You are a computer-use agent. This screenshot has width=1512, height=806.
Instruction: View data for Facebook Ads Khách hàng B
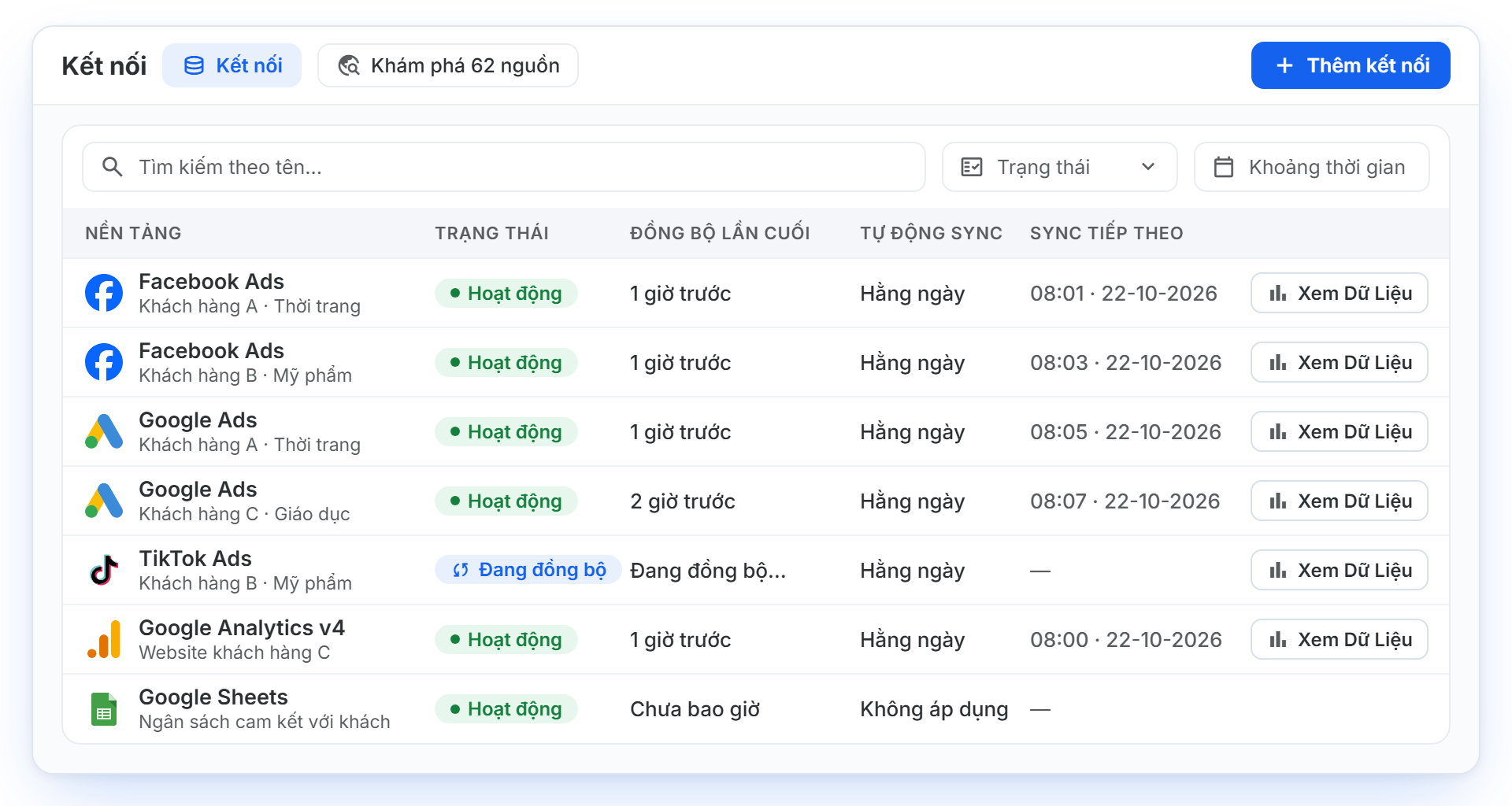click(x=1340, y=362)
